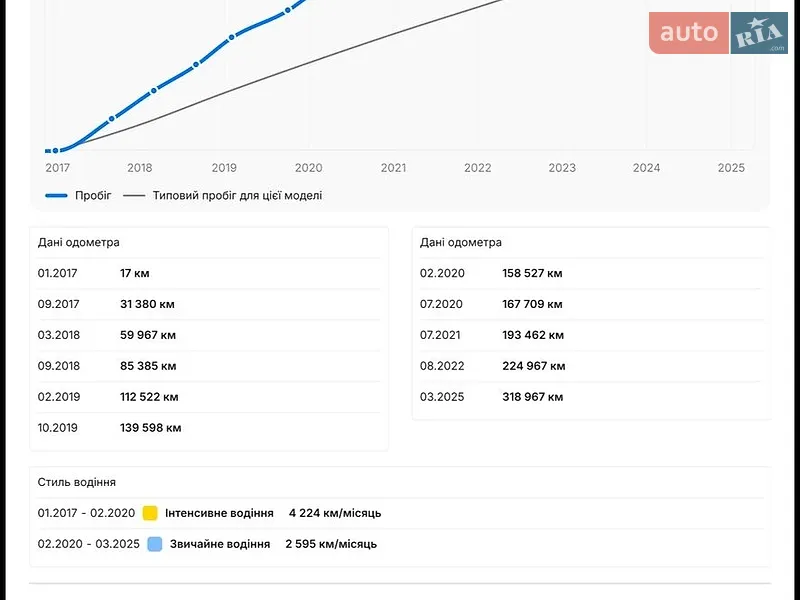Click yellow intensive driving color square
The height and width of the screenshot is (600, 800).
150,513
